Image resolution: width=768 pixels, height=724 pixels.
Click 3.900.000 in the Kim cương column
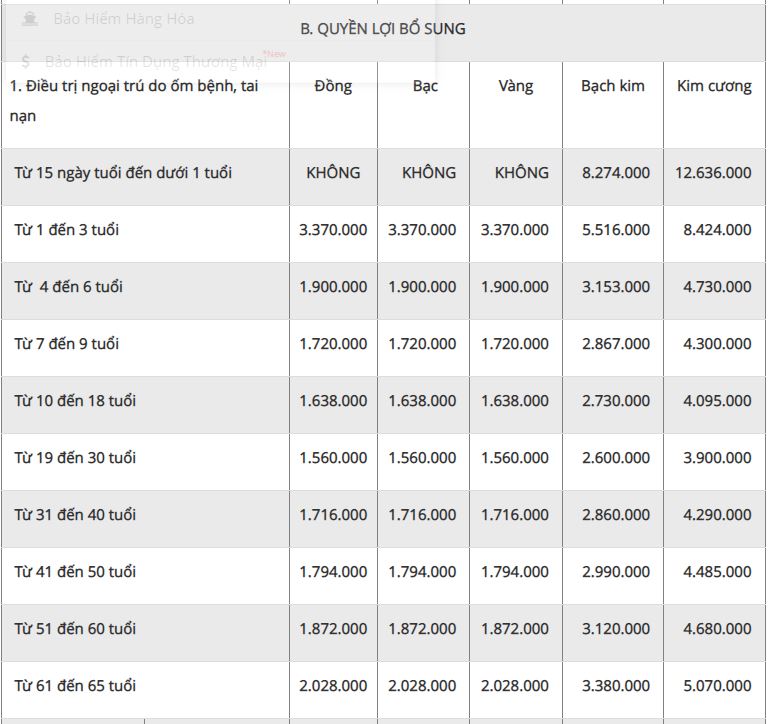[717, 458]
